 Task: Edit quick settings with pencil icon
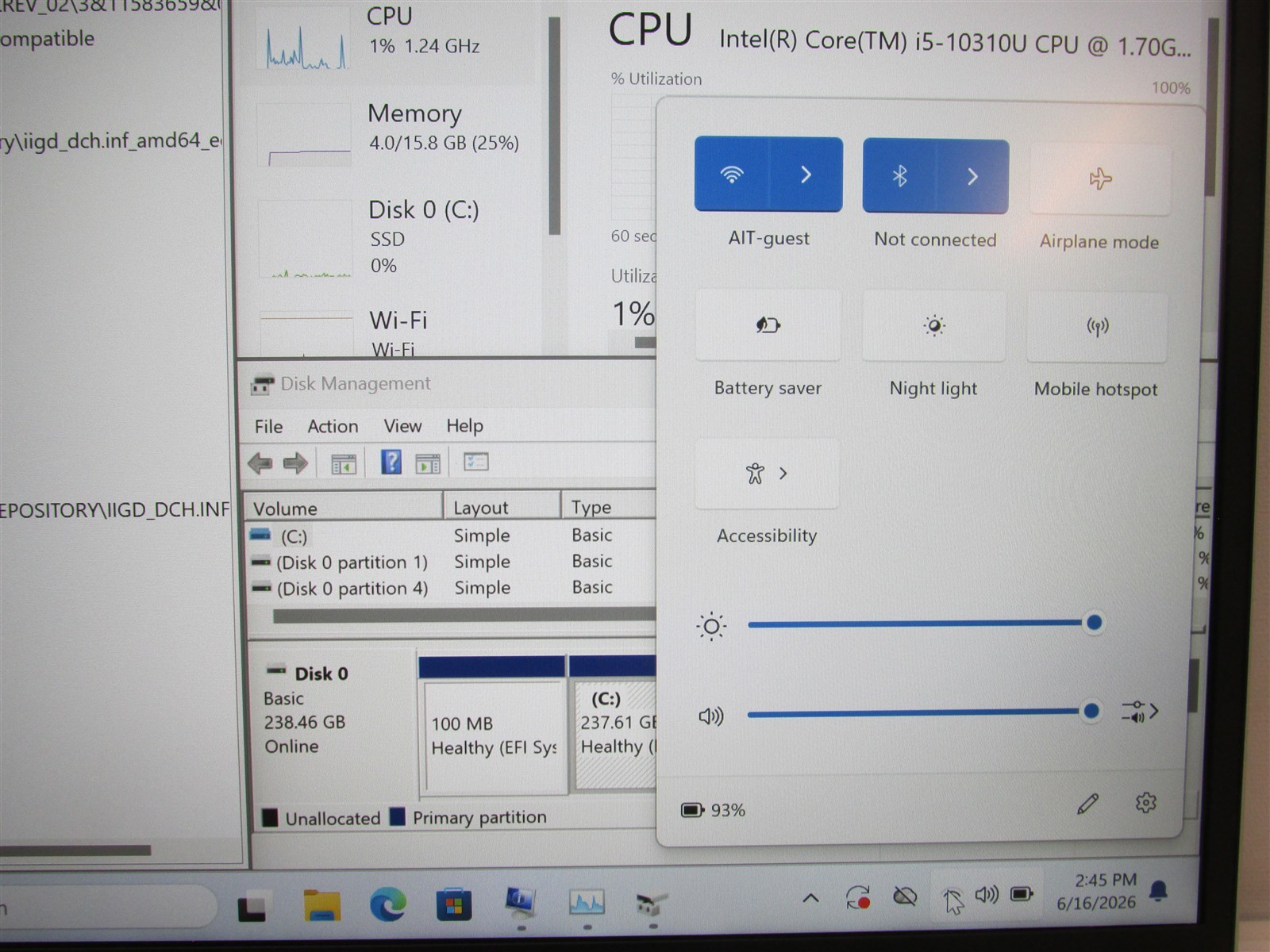[1087, 804]
